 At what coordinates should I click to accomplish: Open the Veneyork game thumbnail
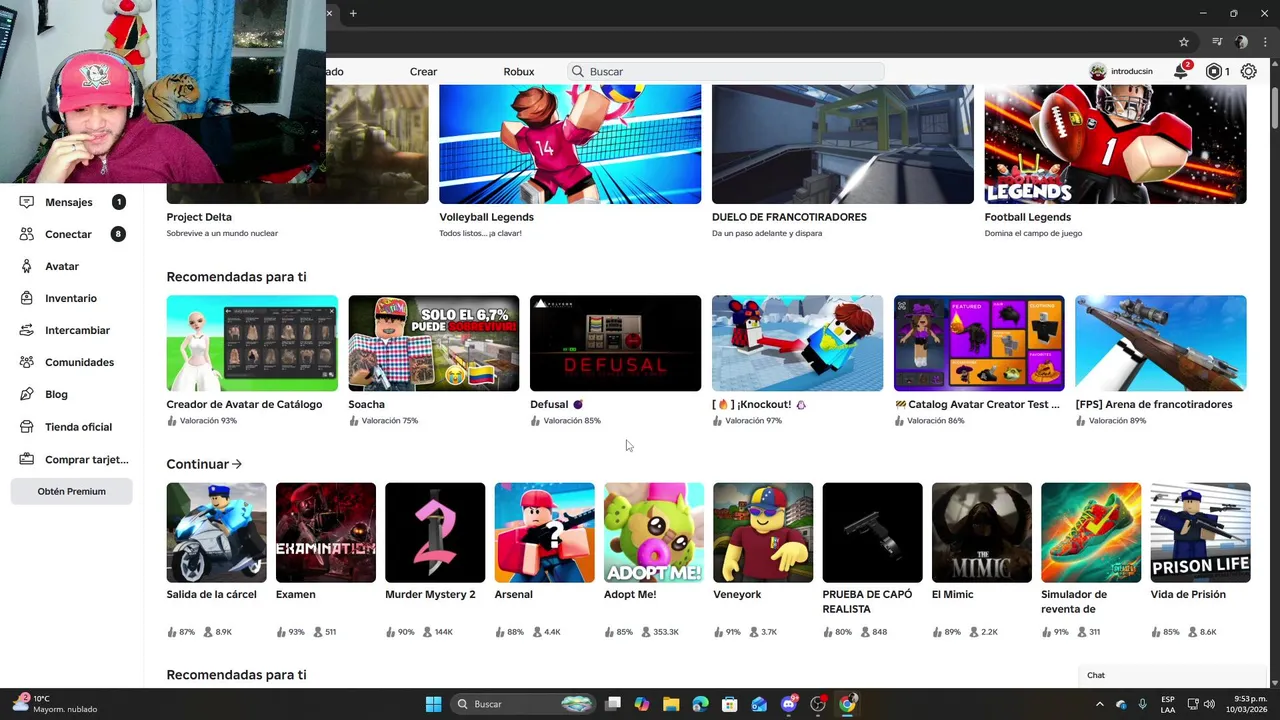tap(763, 532)
